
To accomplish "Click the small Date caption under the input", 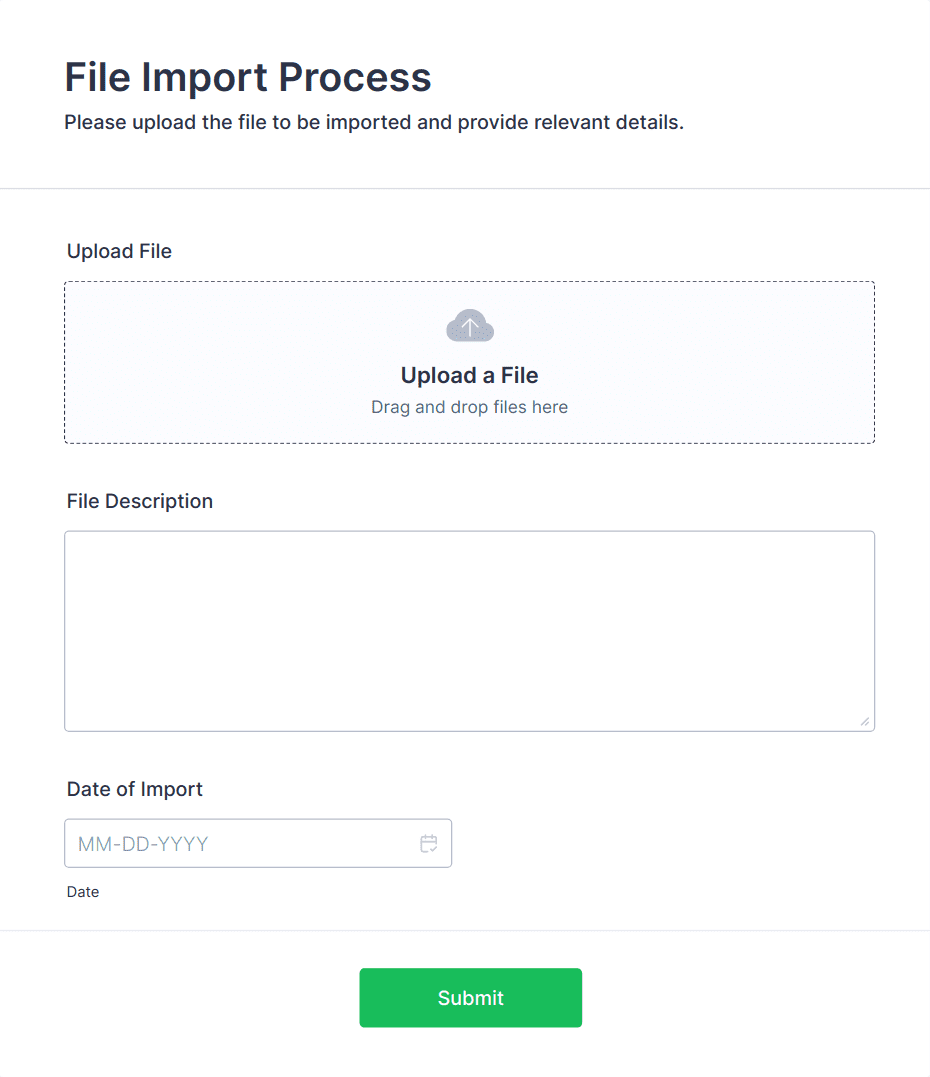I will pyautogui.click(x=83, y=891).
